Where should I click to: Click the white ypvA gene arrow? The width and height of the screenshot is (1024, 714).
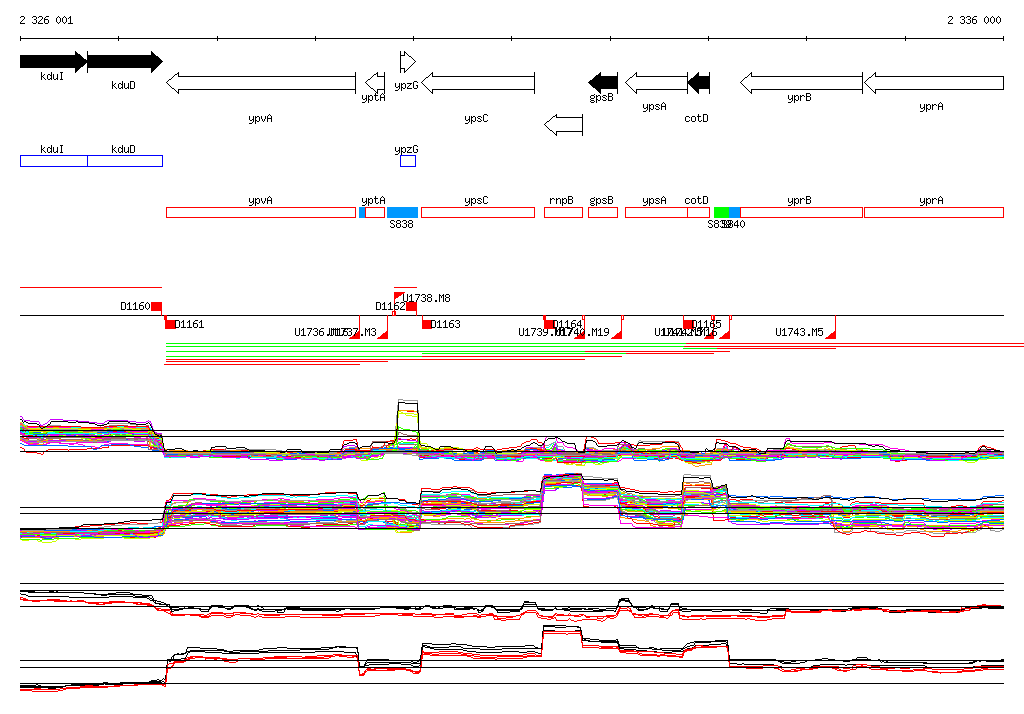click(261, 83)
